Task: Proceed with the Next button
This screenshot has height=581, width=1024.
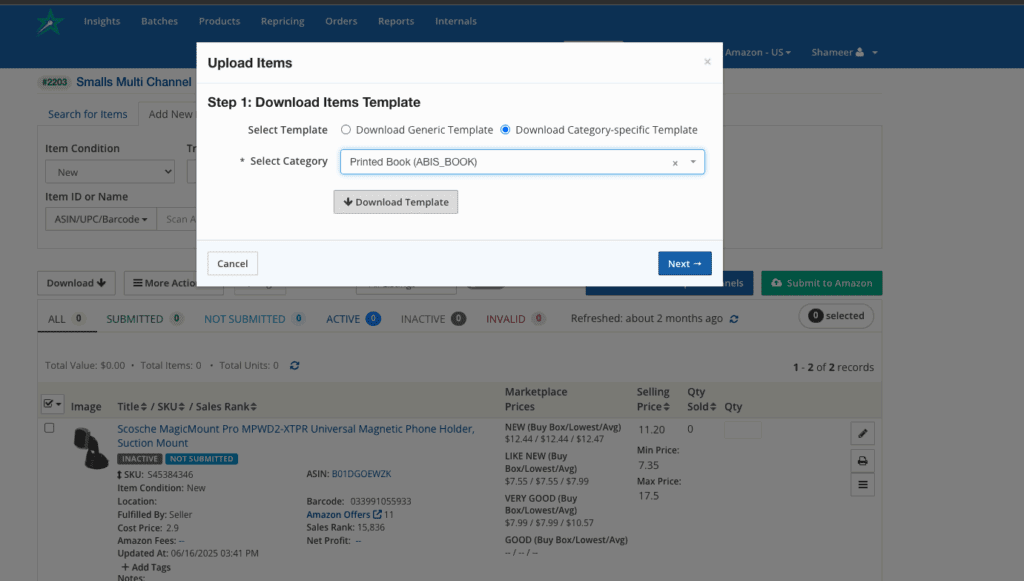Action: tap(684, 264)
